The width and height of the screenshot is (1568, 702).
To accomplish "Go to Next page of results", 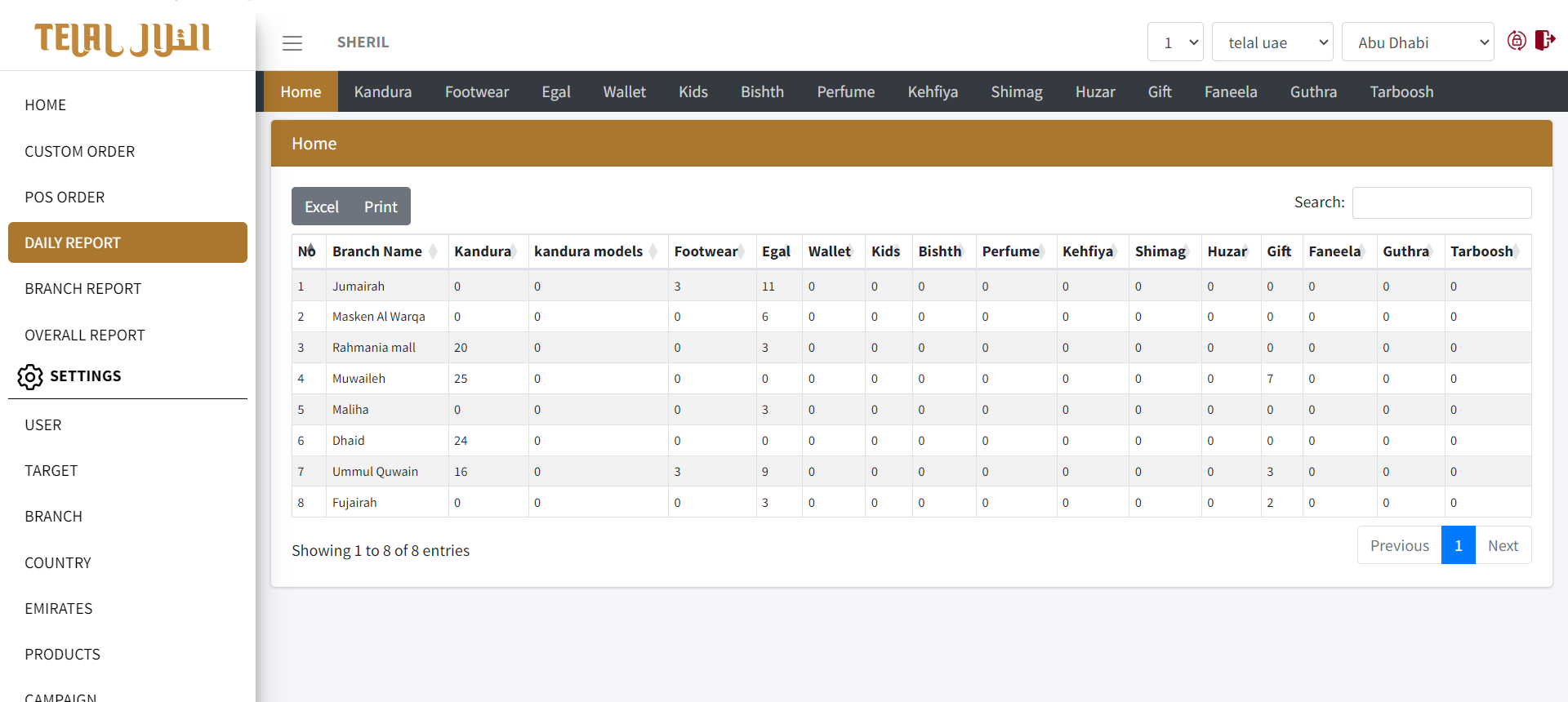I will tap(1503, 546).
